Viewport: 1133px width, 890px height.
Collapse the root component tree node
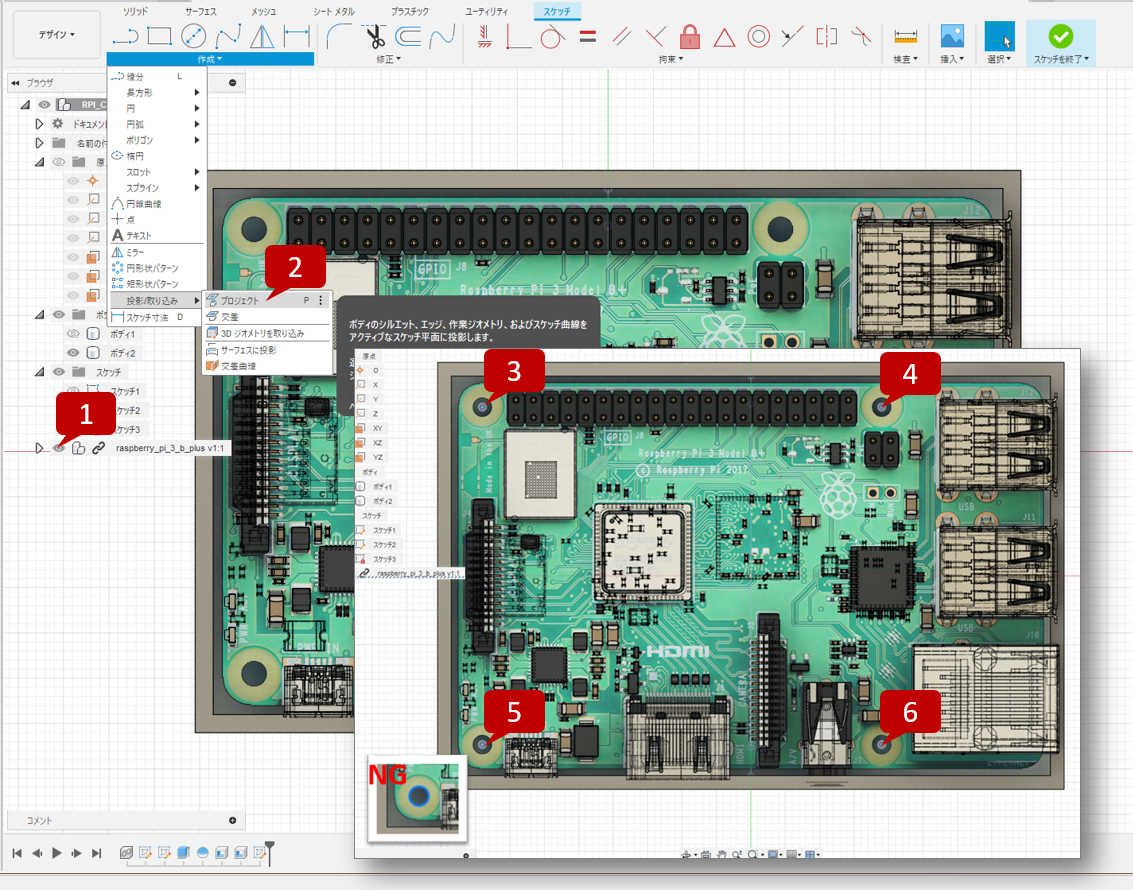pyautogui.click(x=25, y=105)
